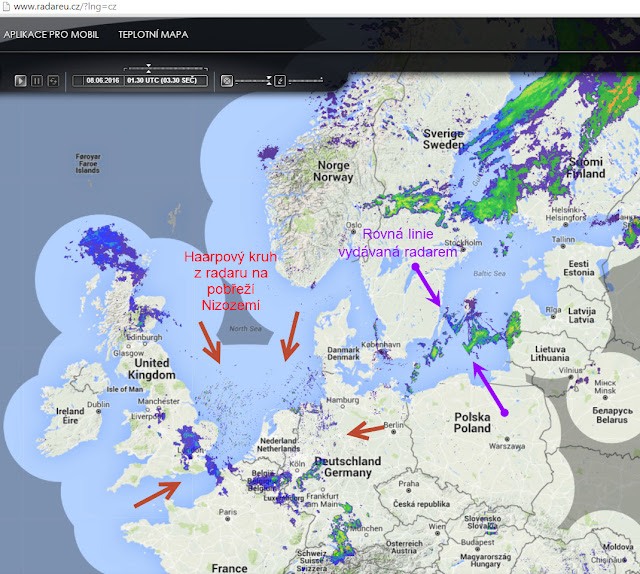Click the Dublin city marker
This screenshot has width=640, height=574.
(x=98, y=412)
